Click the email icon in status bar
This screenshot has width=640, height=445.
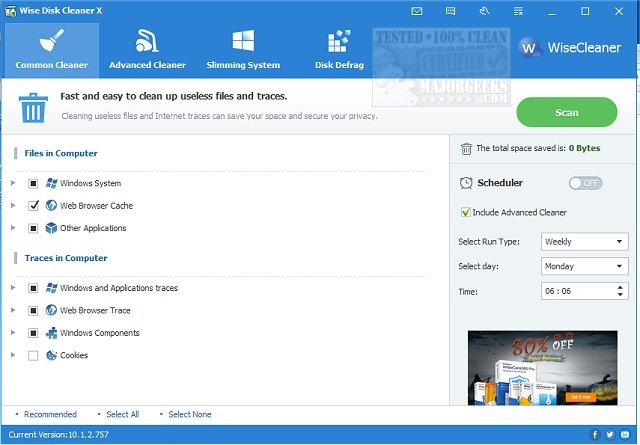point(626,435)
